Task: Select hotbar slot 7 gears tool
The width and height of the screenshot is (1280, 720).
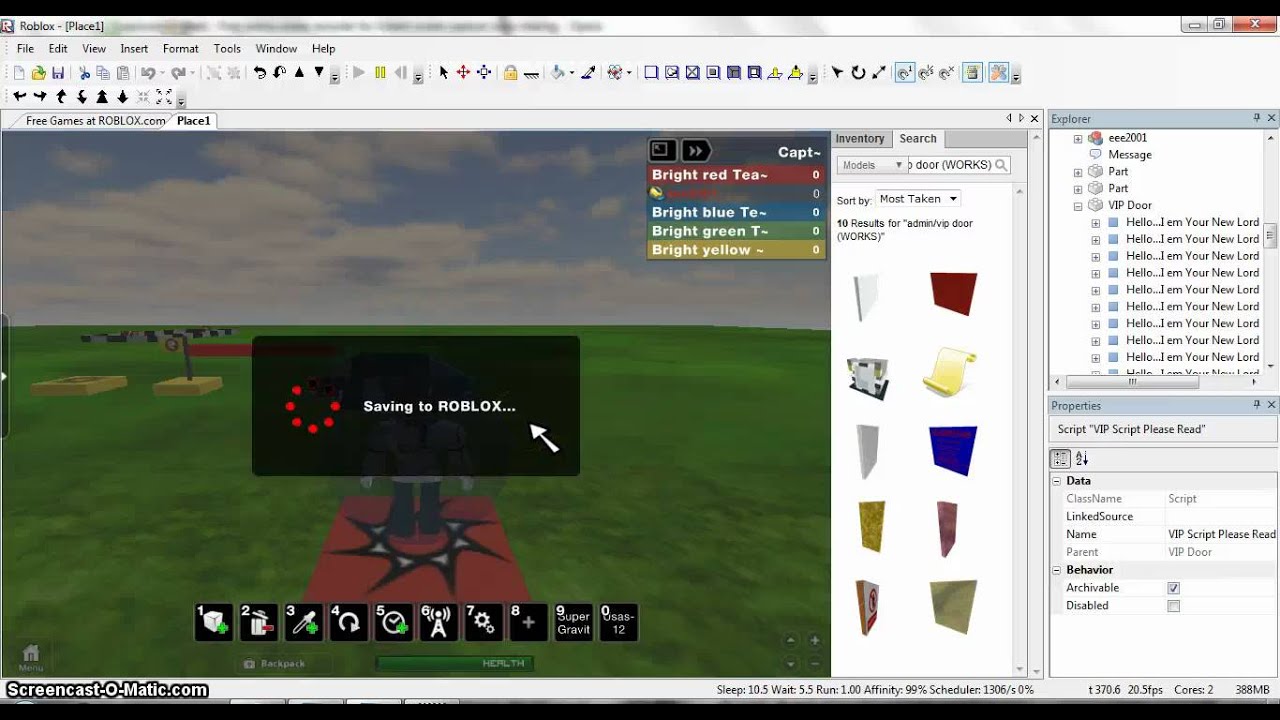Action: point(483,622)
